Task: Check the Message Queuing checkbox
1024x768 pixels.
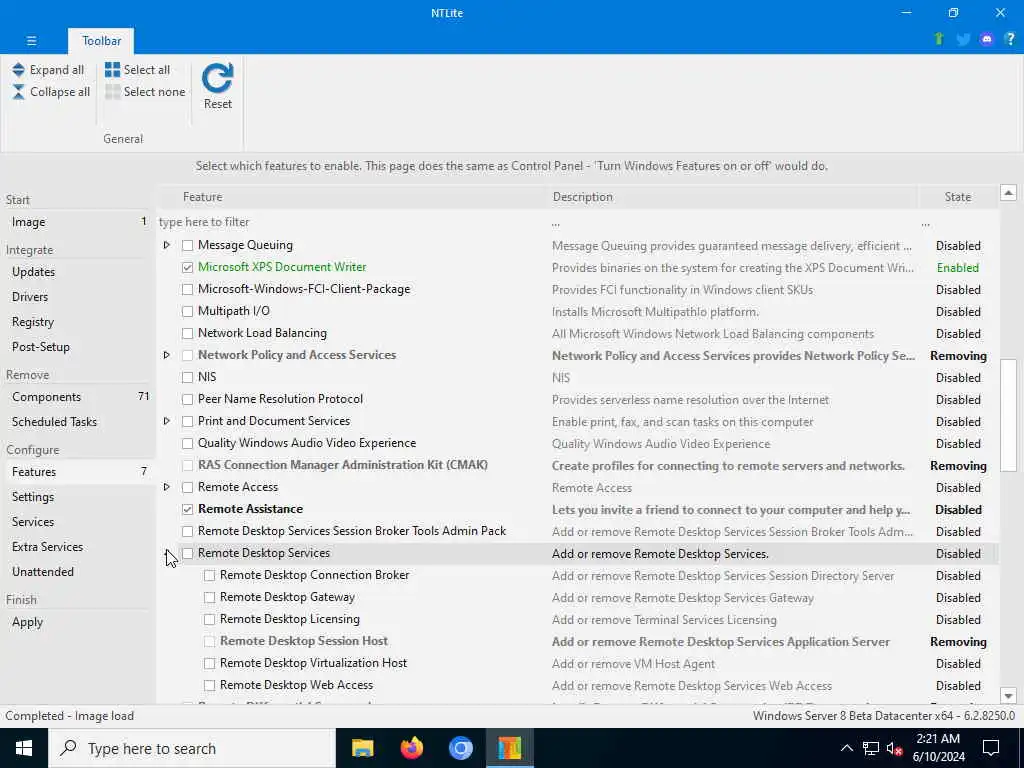Action: coord(187,246)
